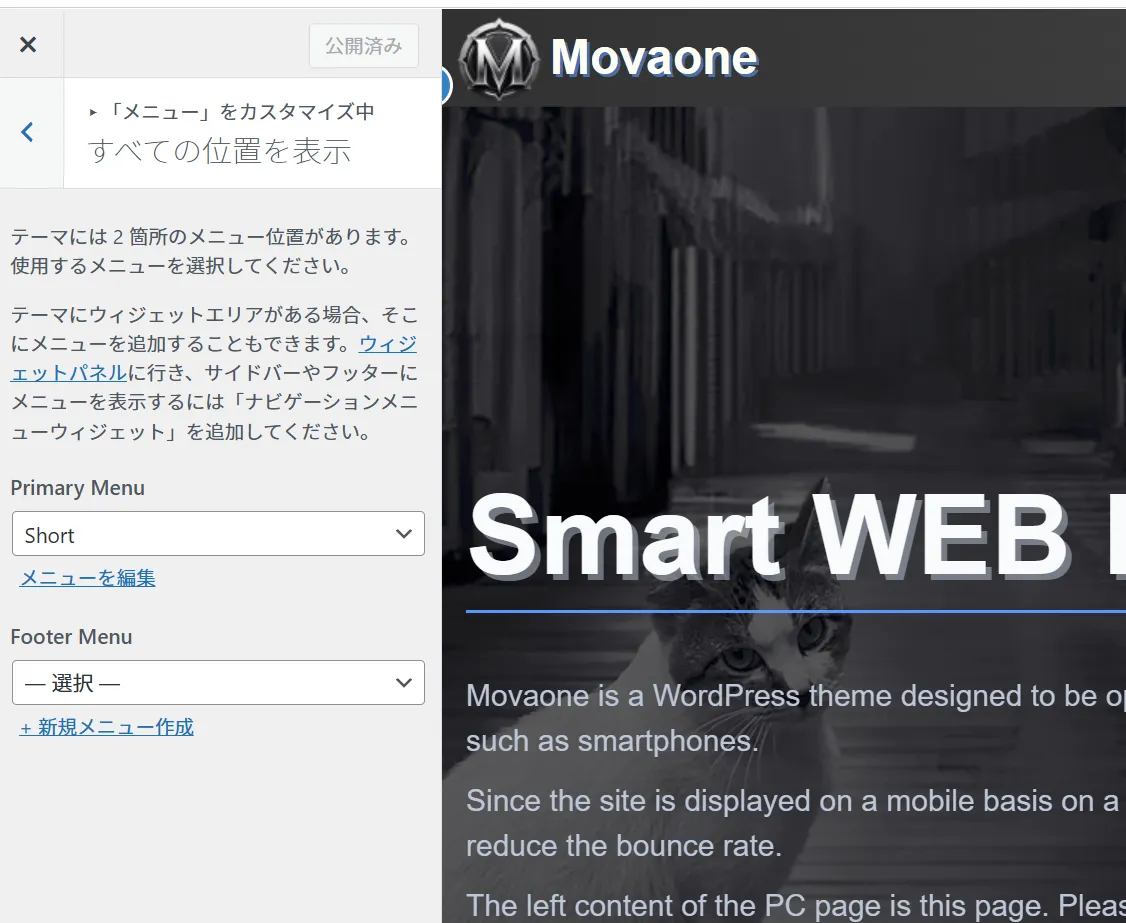Click the Movaone round M logo
Viewport: 1126px width, 923px height.
pyautogui.click(x=499, y=59)
